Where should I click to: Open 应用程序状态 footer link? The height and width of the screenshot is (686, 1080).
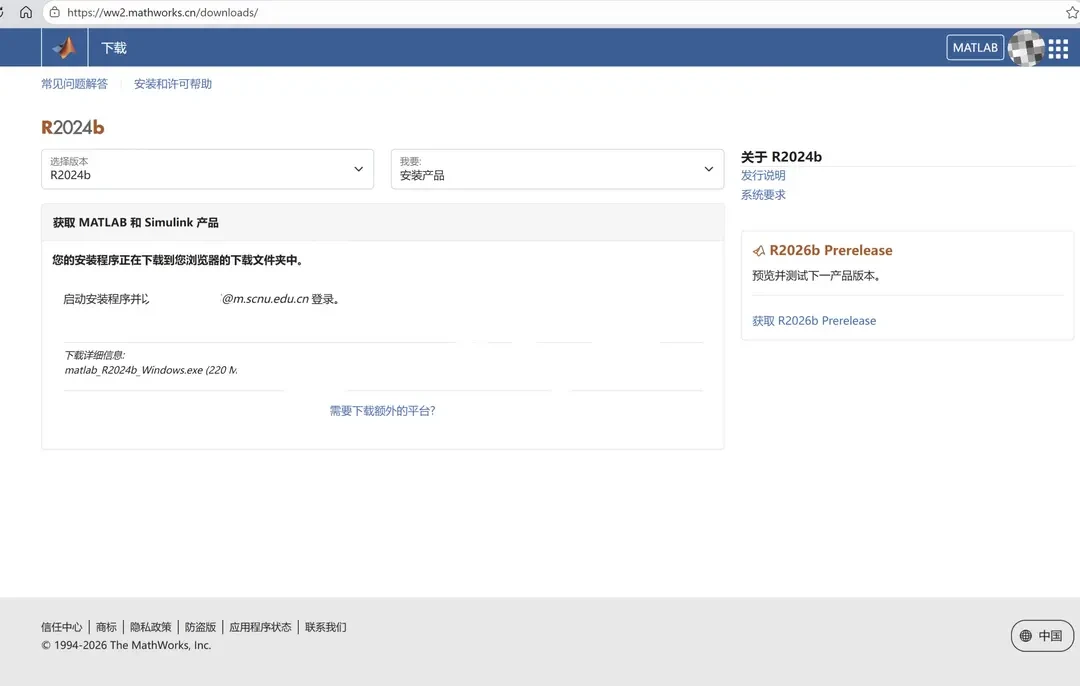(260, 627)
